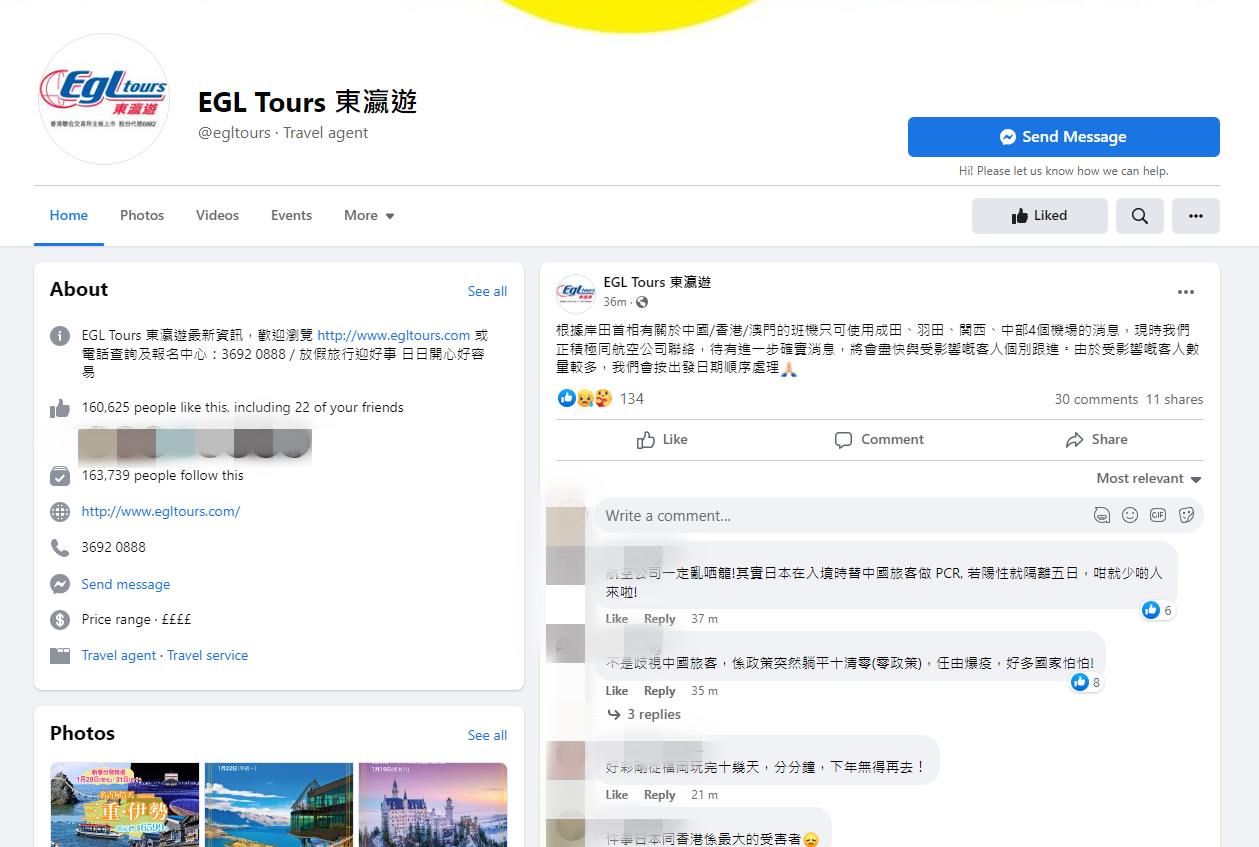The image size is (1259, 847).
Task: Open the page's three-dot options menu
Action: tap(1195, 216)
